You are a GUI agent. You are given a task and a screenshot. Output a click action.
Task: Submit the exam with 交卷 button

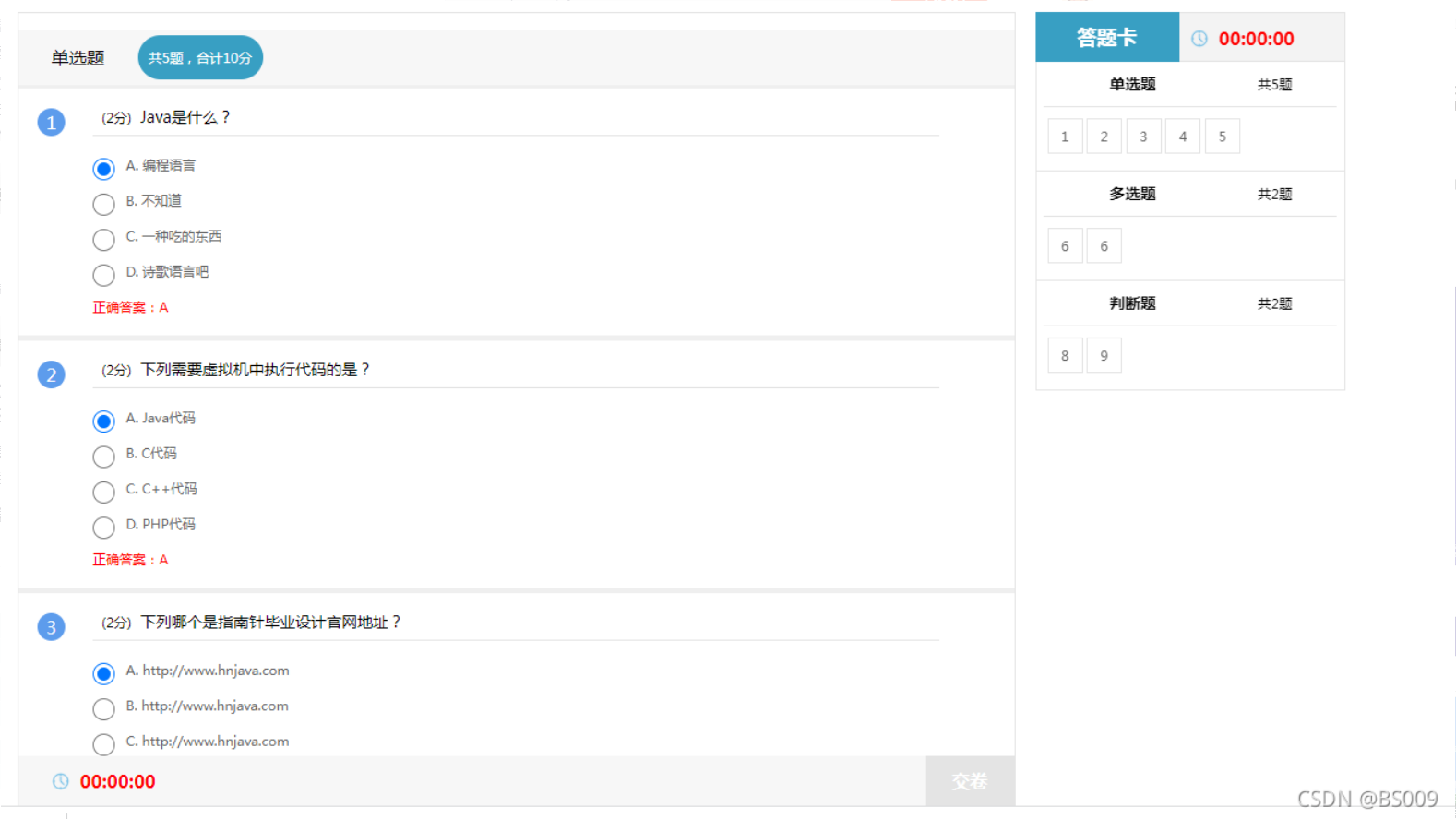[970, 781]
